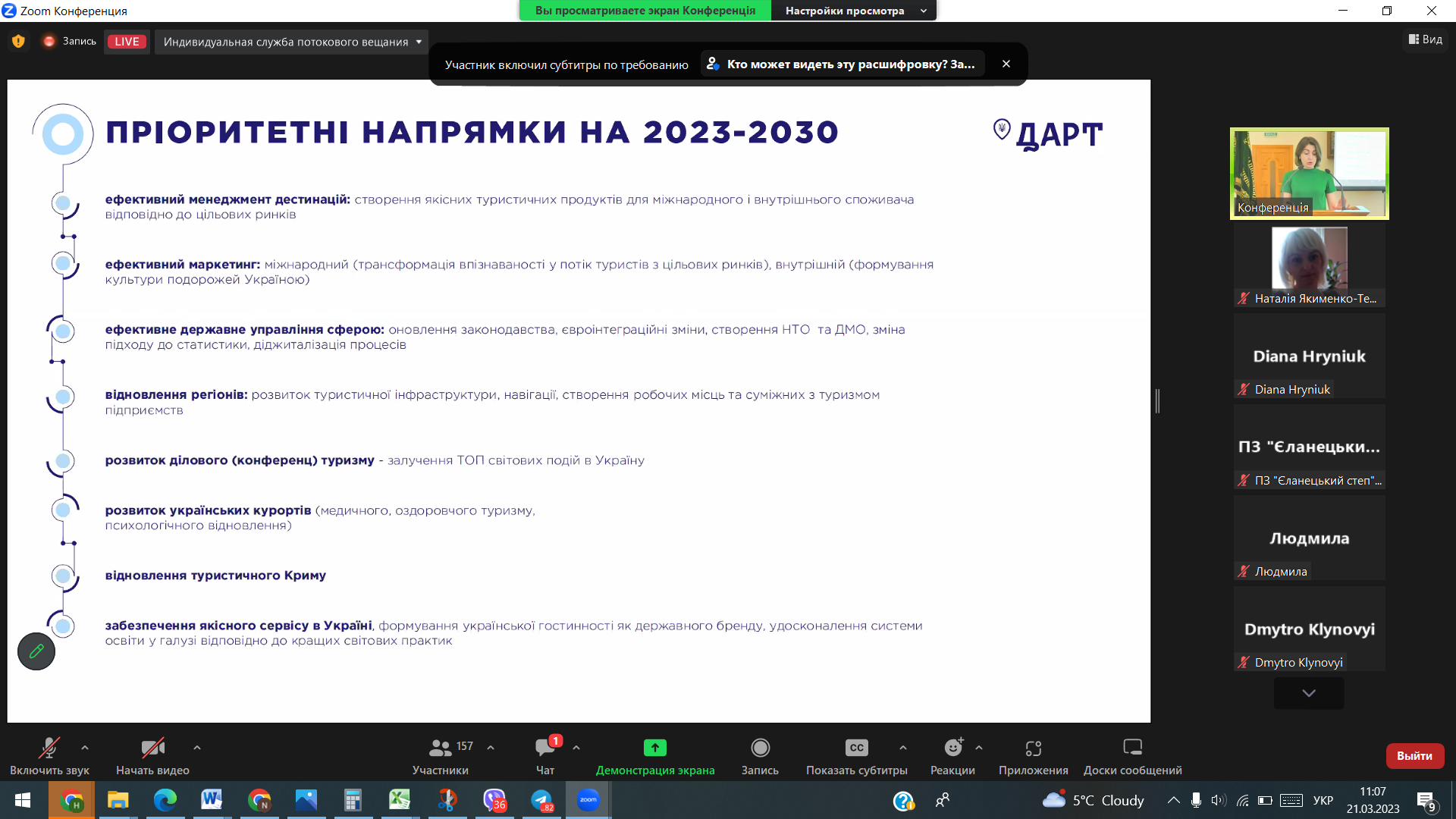Open the Вид view menu
1456x819 pixels.
click(x=1426, y=39)
